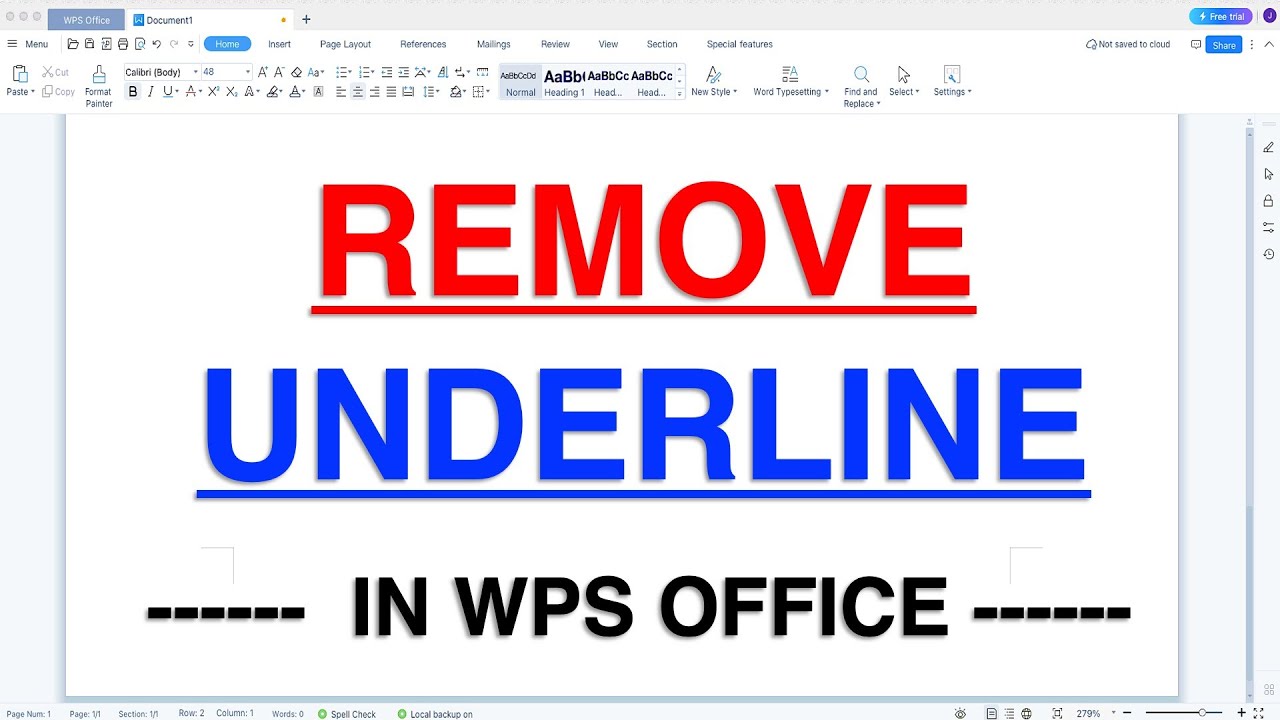The image size is (1280, 720).
Task: Open the font name dropdown
Action: click(x=196, y=72)
